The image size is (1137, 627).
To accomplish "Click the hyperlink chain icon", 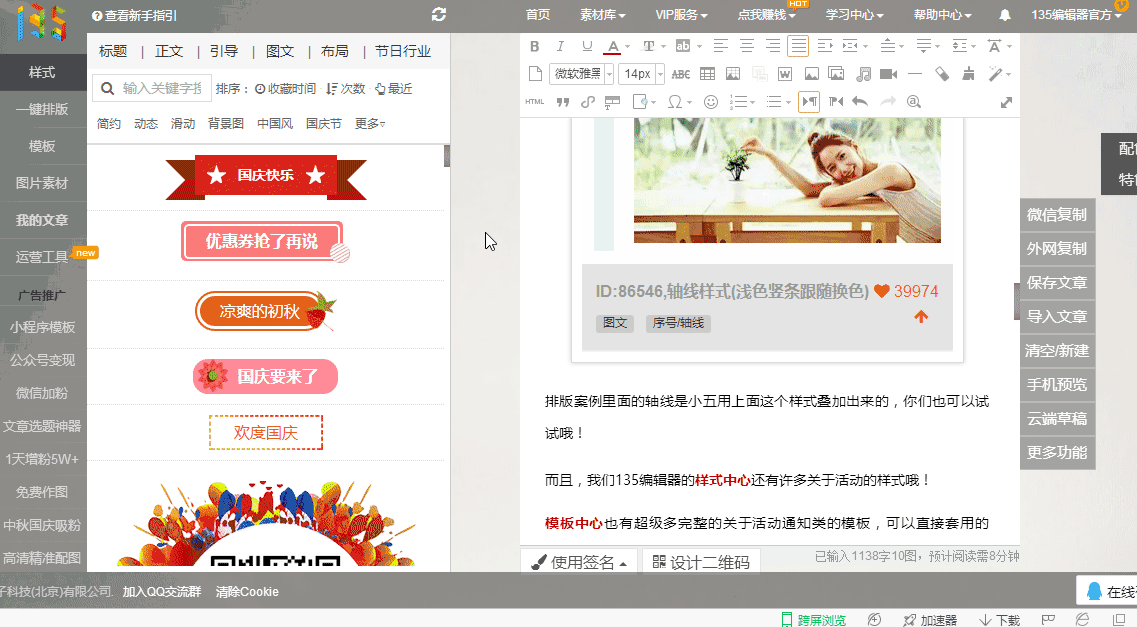I will [587, 102].
